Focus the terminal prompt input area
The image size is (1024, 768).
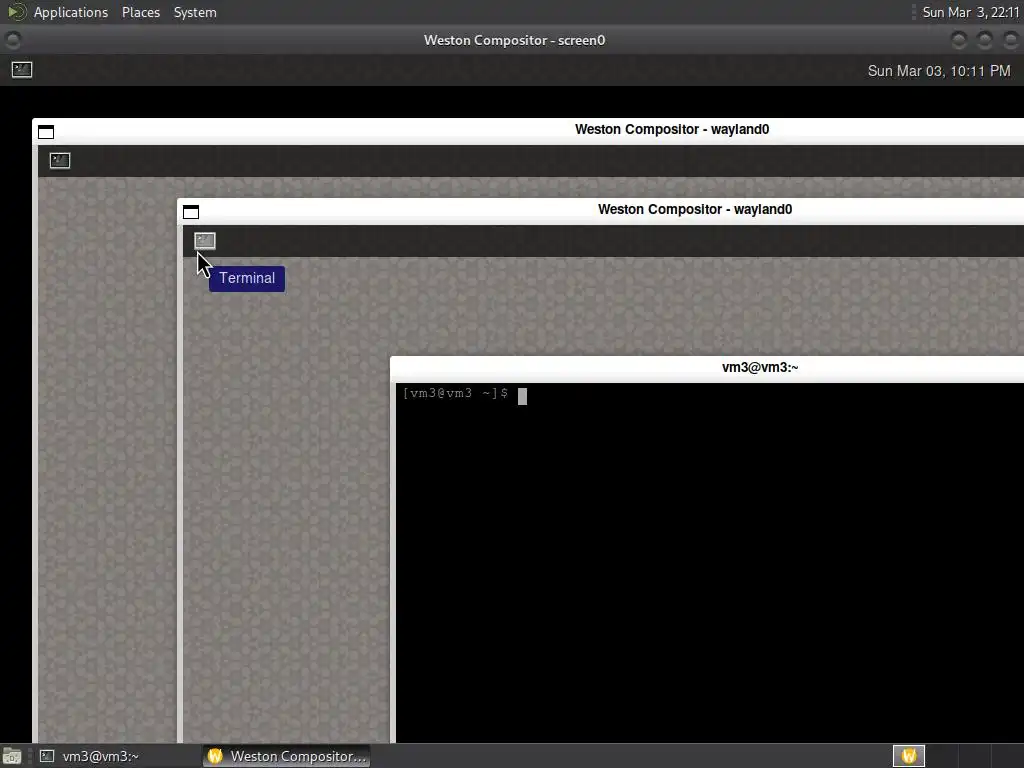pos(709,562)
